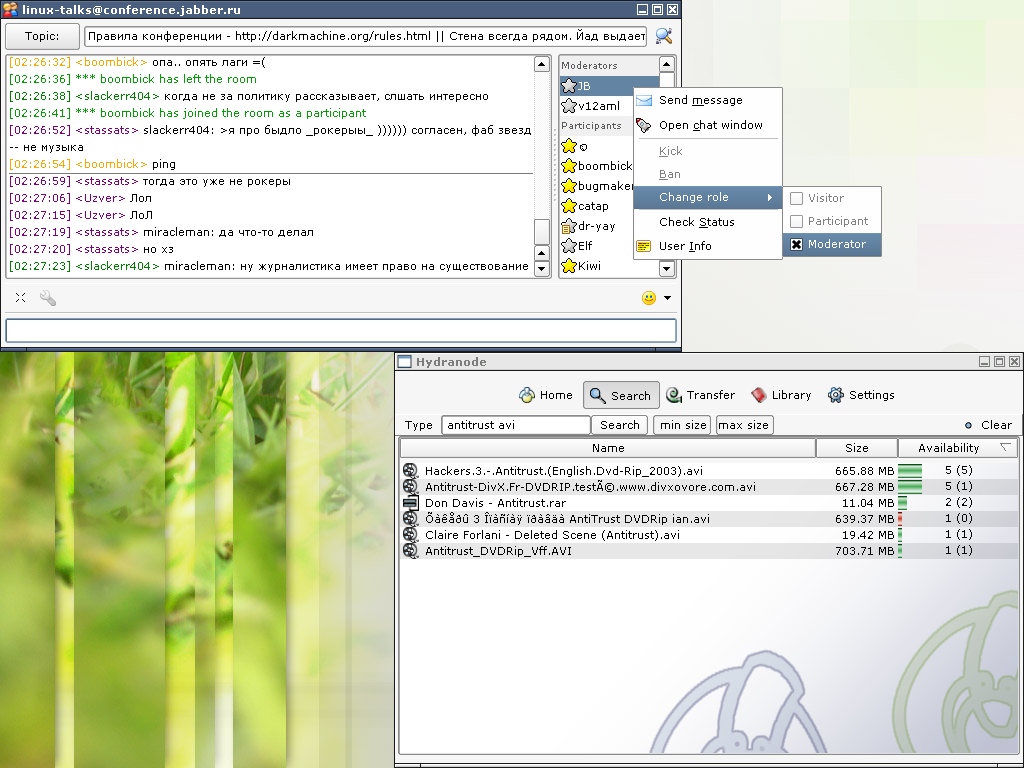Image resolution: width=1024 pixels, height=768 pixels.
Task: Check the Participant role checkbox
Action: coord(796,221)
